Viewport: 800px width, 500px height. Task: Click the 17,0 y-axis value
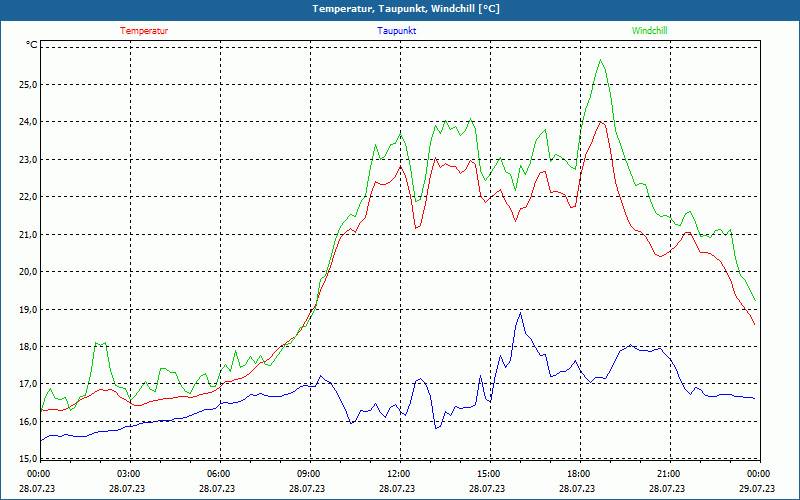pyautogui.click(x=28, y=384)
